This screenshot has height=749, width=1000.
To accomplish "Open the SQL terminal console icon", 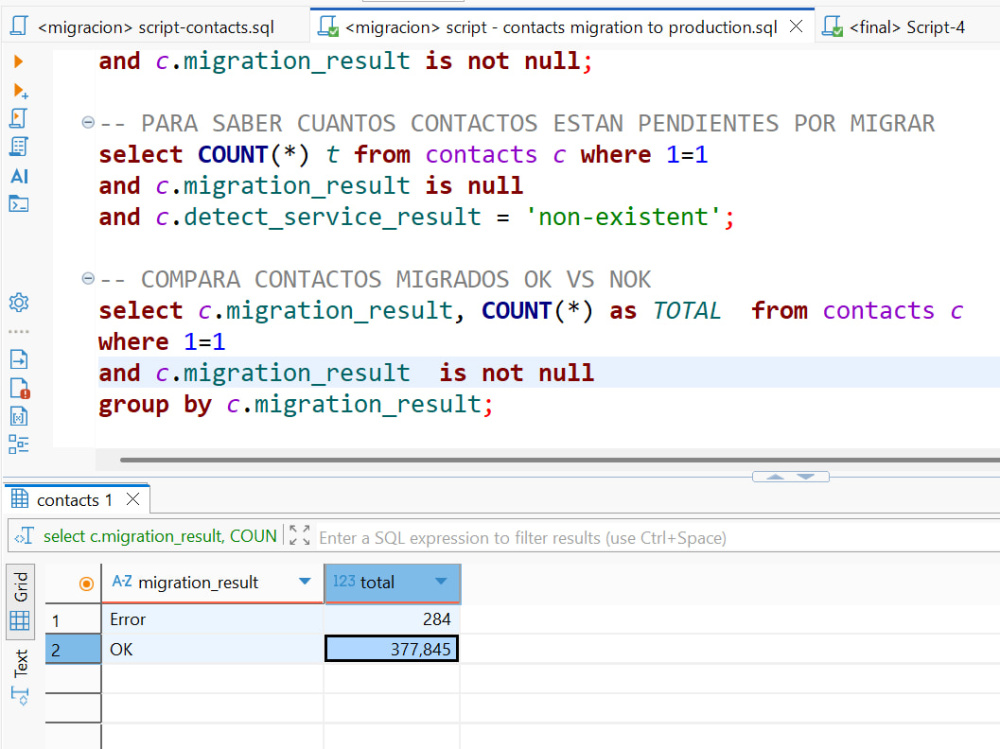I will 18,204.
